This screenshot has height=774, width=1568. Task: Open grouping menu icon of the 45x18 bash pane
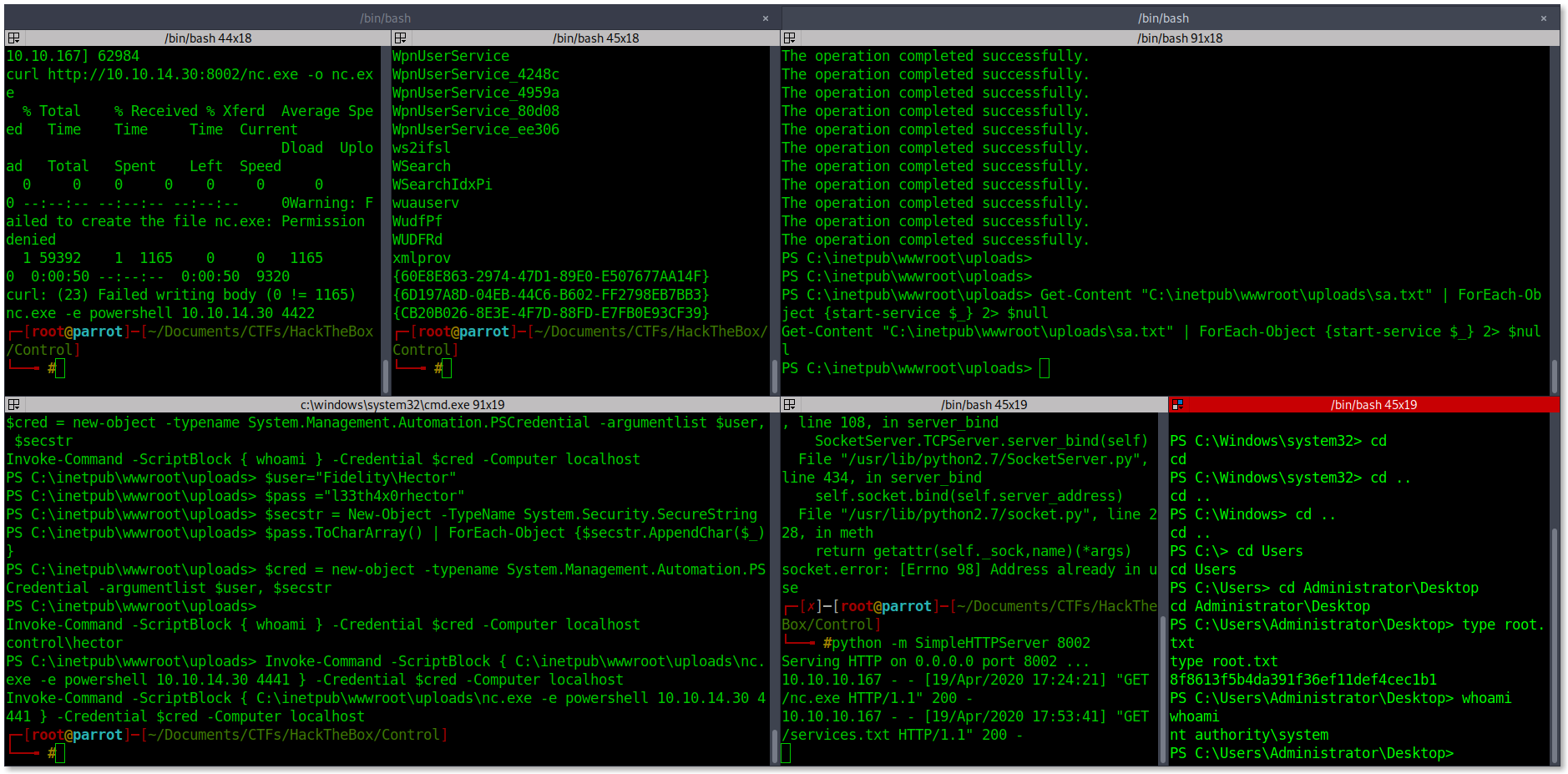click(401, 38)
